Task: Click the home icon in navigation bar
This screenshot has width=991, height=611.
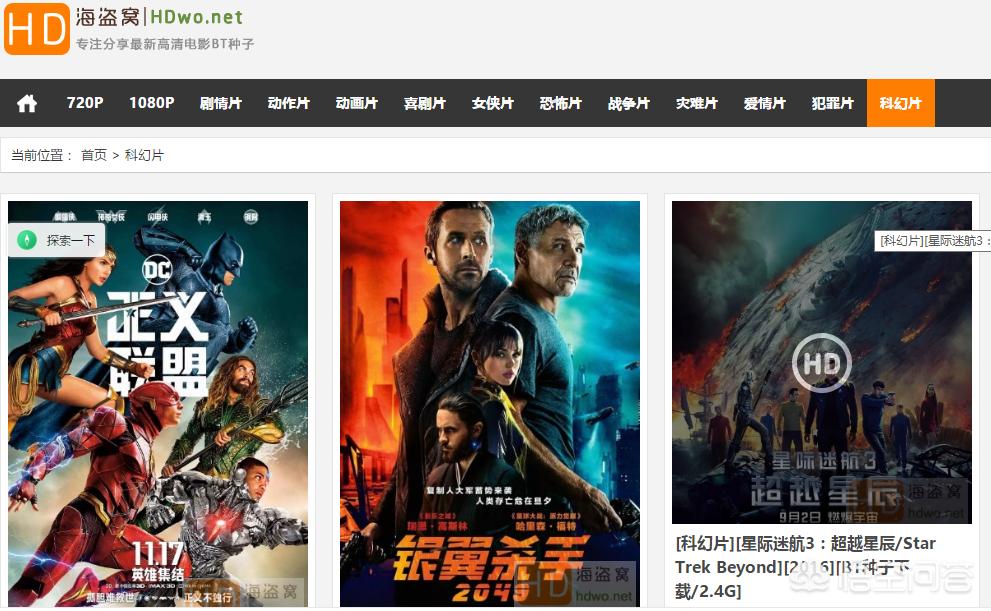Action: [x=27, y=103]
